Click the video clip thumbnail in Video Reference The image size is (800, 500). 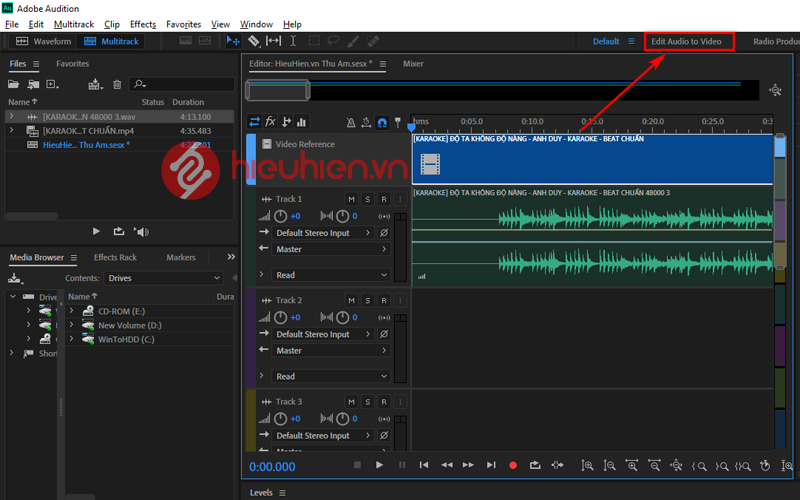(x=430, y=164)
